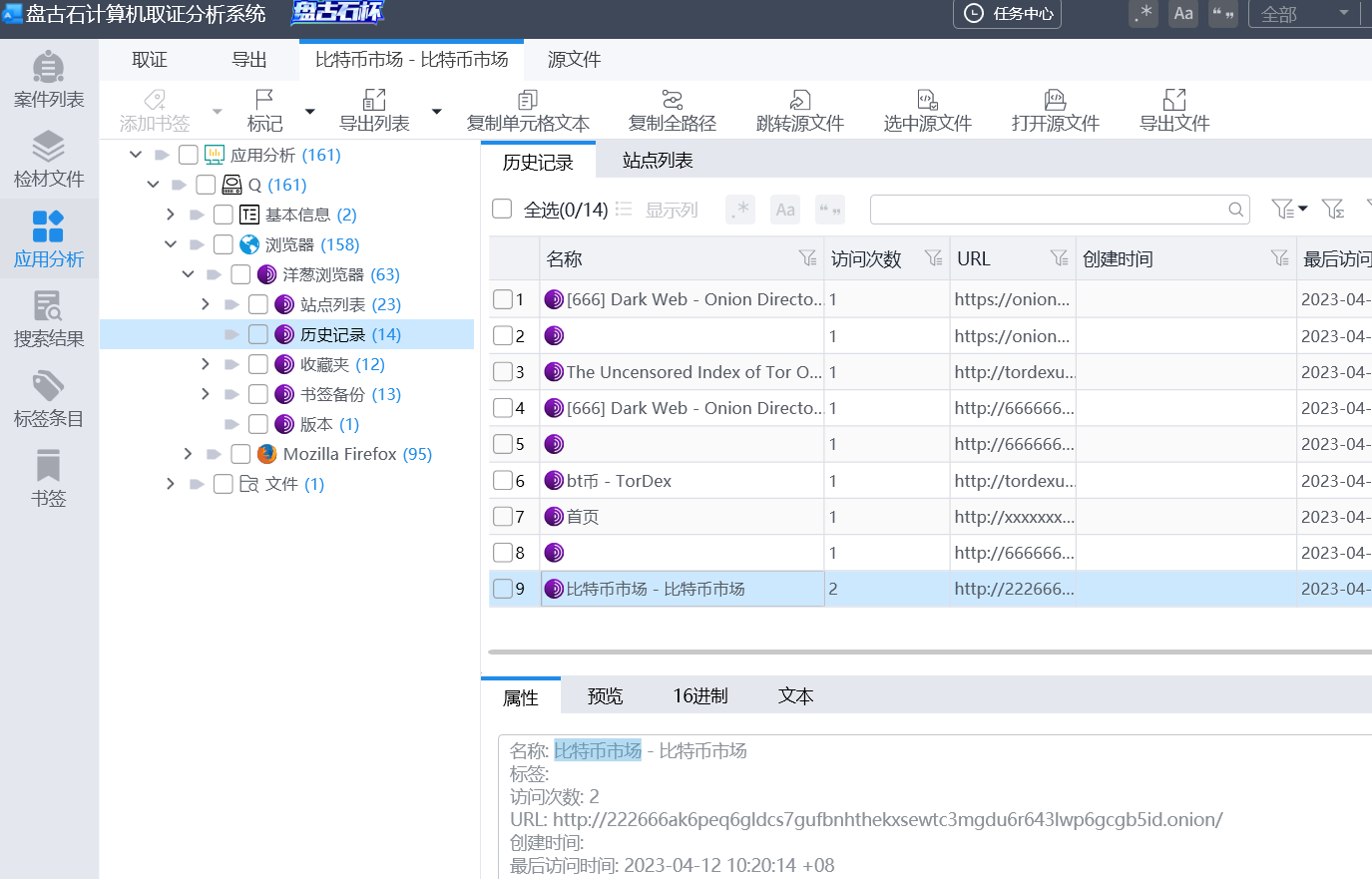Image resolution: width=1372 pixels, height=879 pixels.
Task: Switch to the 取证 tab
Action: (150, 60)
